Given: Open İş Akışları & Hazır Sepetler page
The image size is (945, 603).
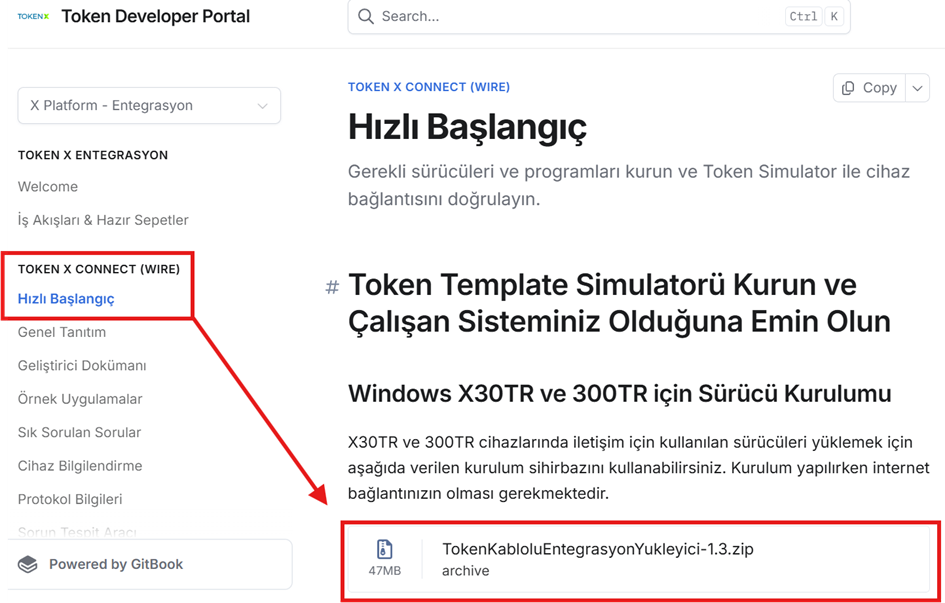Looking at the screenshot, I should [103, 220].
